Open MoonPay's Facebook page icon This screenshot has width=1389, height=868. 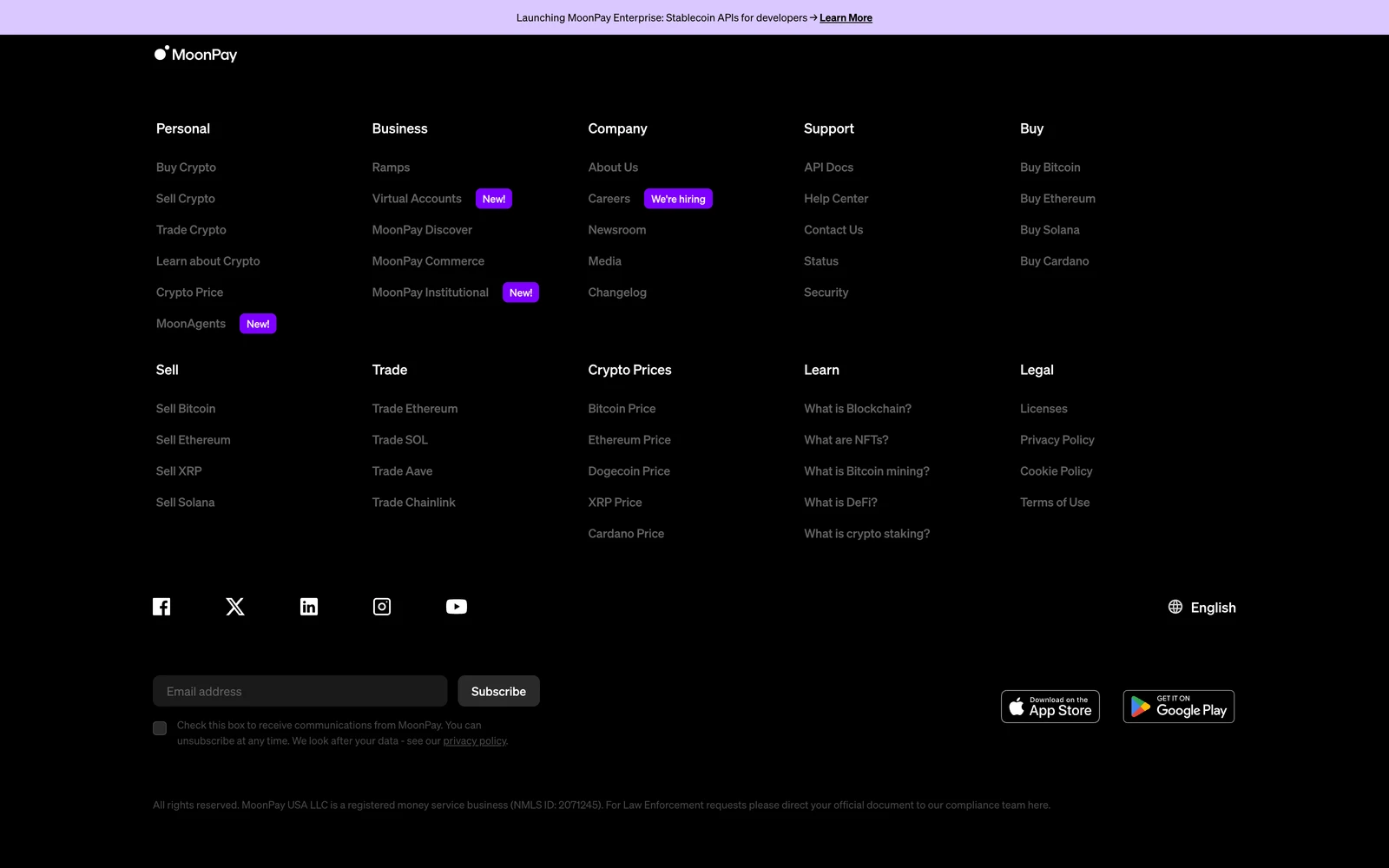click(x=161, y=607)
